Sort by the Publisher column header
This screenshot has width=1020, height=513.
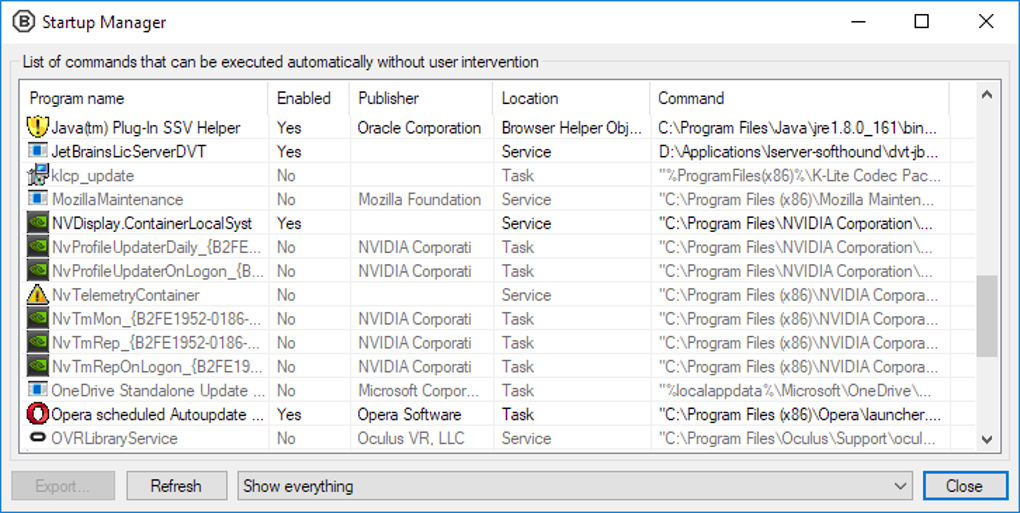click(x=388, y=98)
